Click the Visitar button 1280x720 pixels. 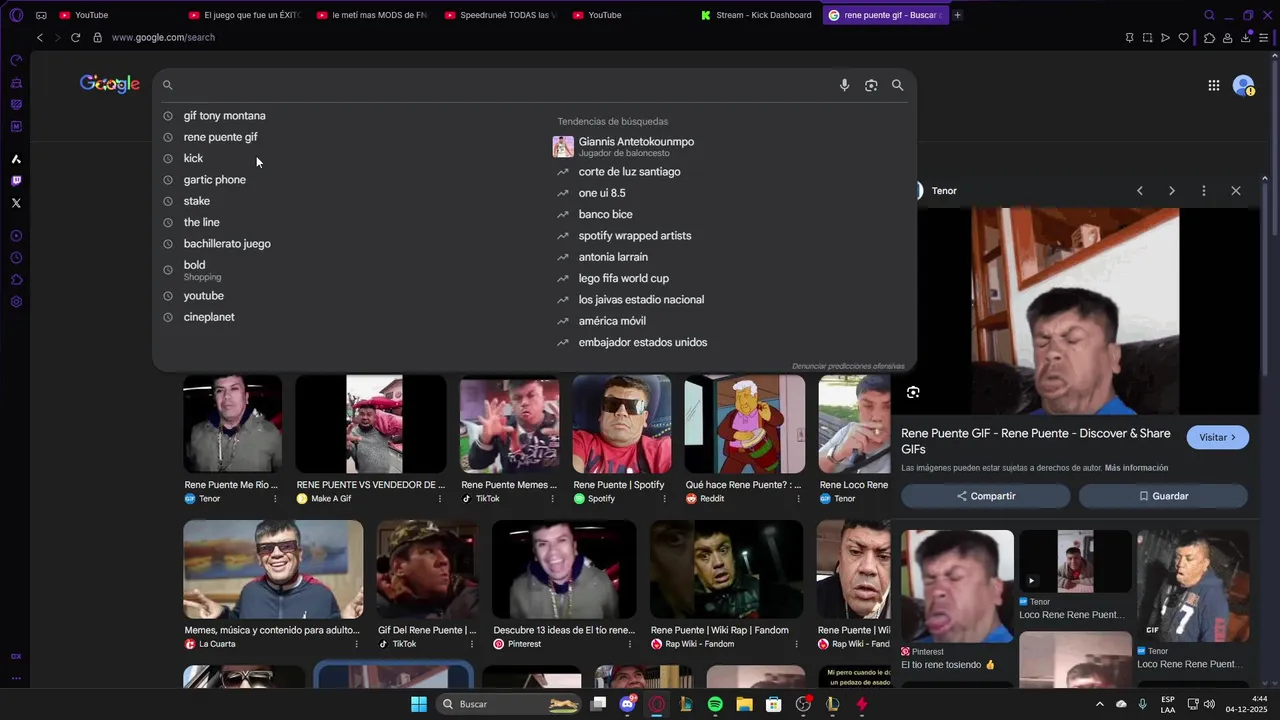point(1217,437)
